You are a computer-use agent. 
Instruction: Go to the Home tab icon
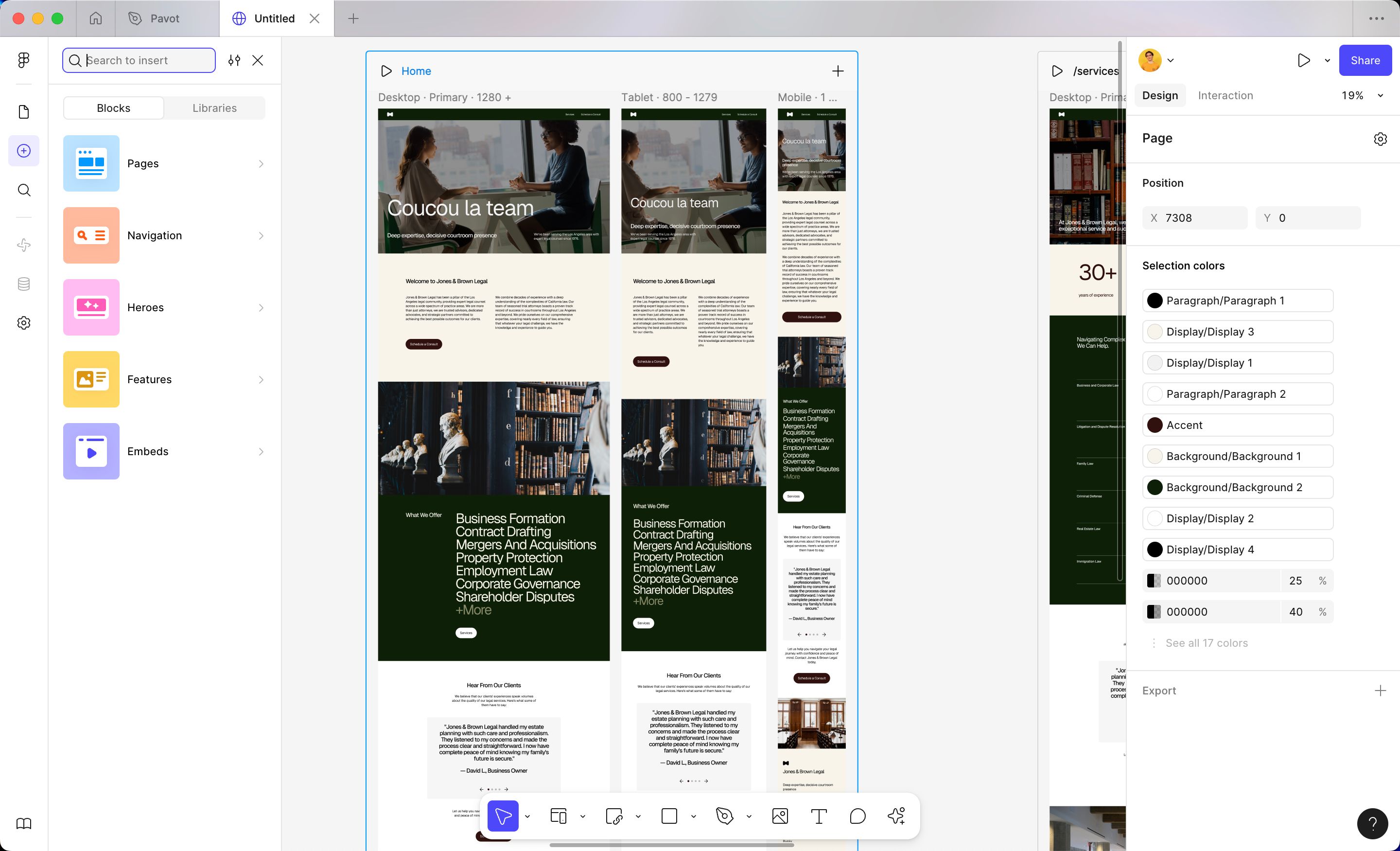[x=95, y=18]
